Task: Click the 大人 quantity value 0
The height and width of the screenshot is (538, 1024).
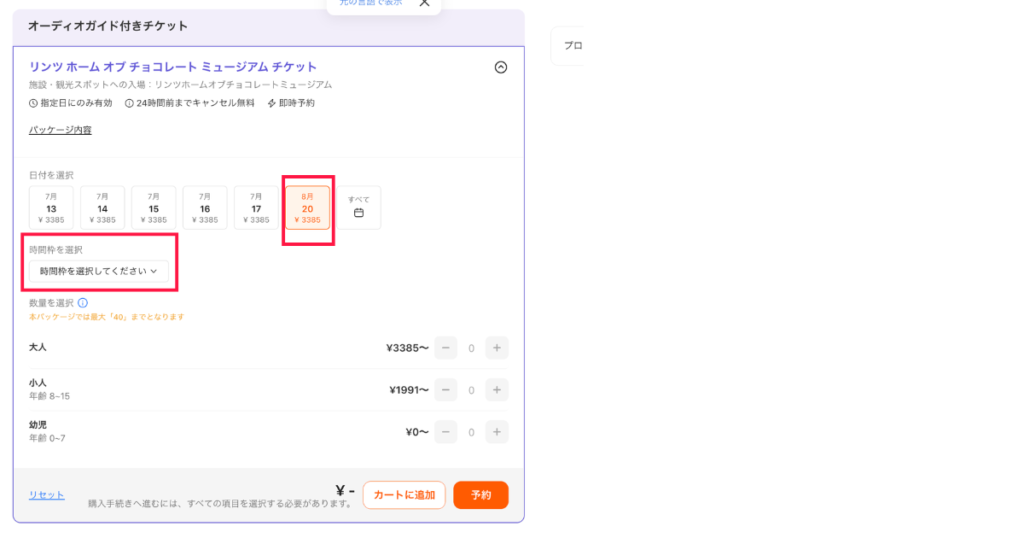Action: (x=472, y=348)
